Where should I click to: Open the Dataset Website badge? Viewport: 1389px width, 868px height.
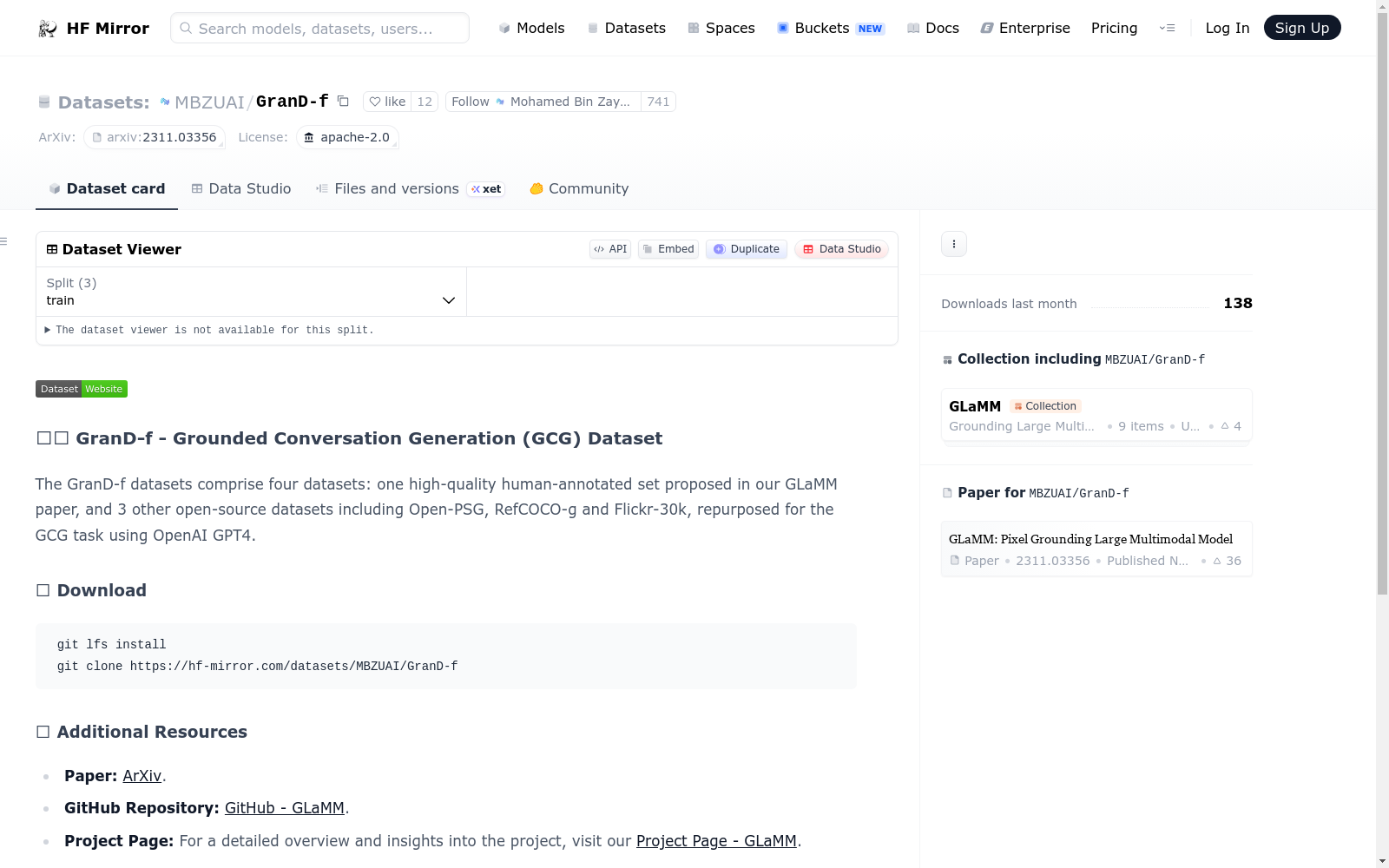pyautogui.click(x=82, y=389)
